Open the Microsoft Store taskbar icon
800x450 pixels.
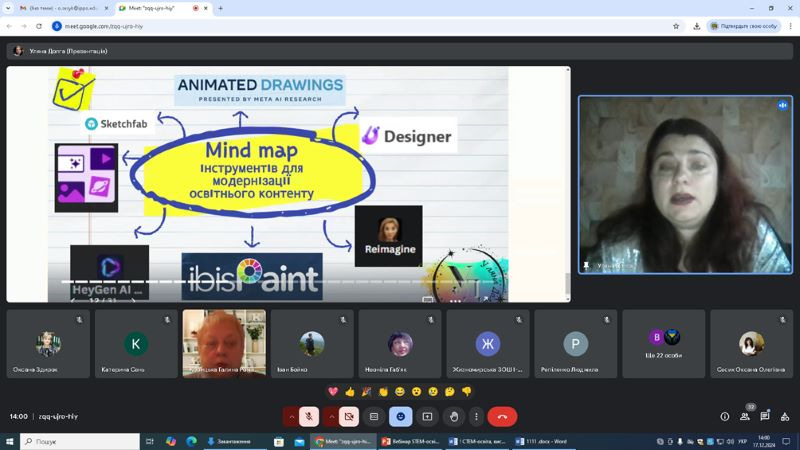pos(279,441)
